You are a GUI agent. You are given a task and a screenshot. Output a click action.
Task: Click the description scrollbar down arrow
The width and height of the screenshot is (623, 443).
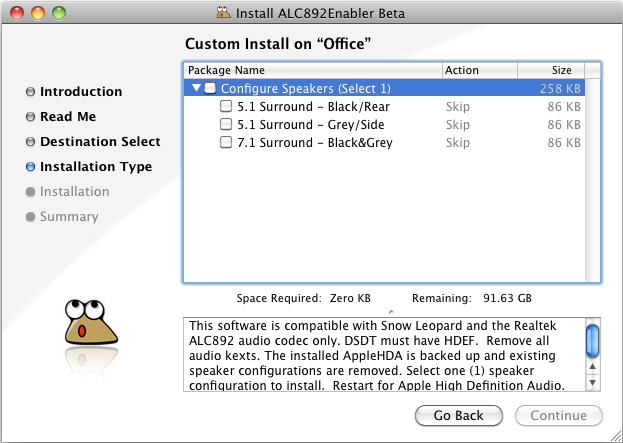[x=592, y=382]
